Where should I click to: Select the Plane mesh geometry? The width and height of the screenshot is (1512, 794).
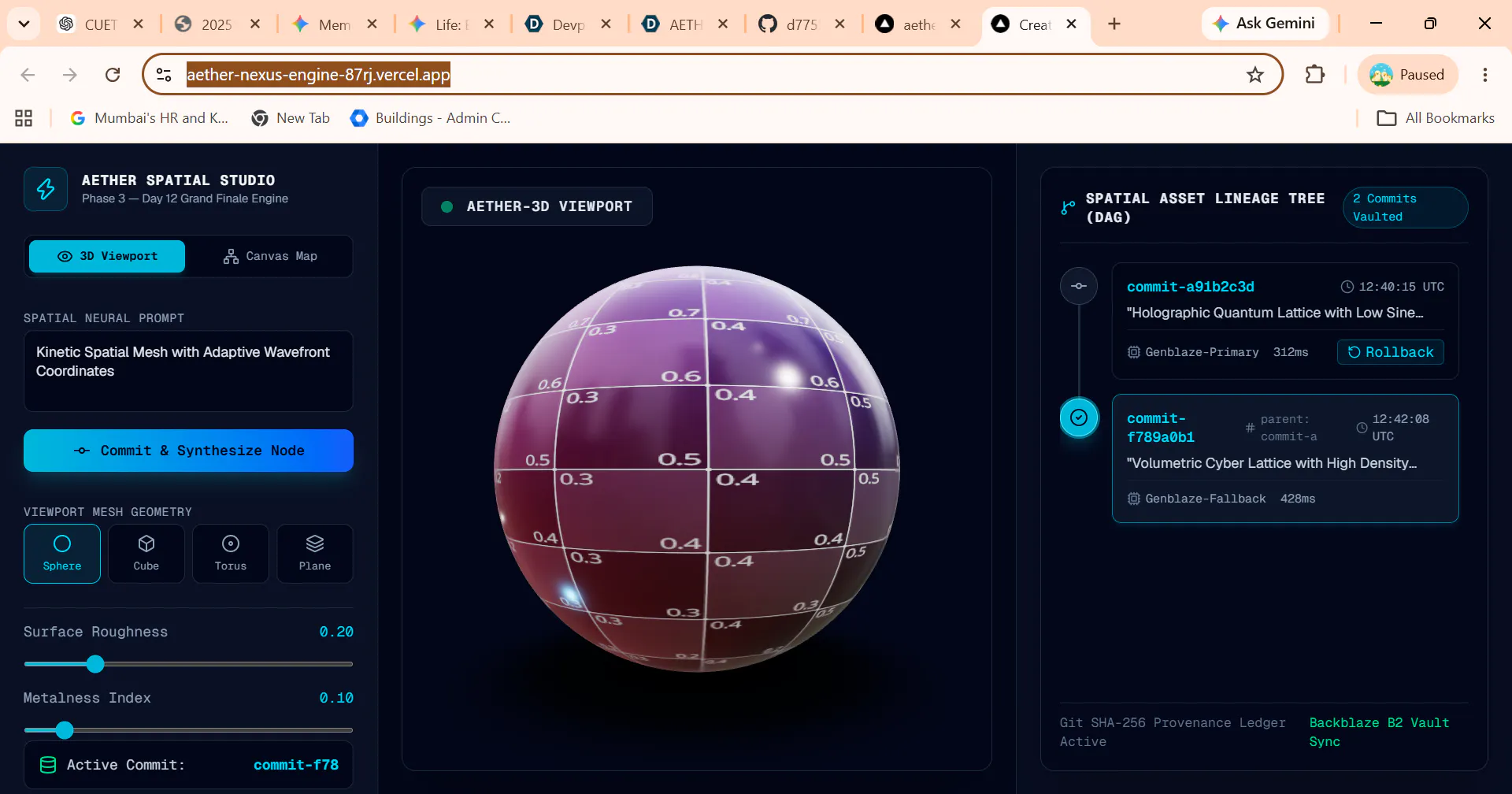pos(315,554)
